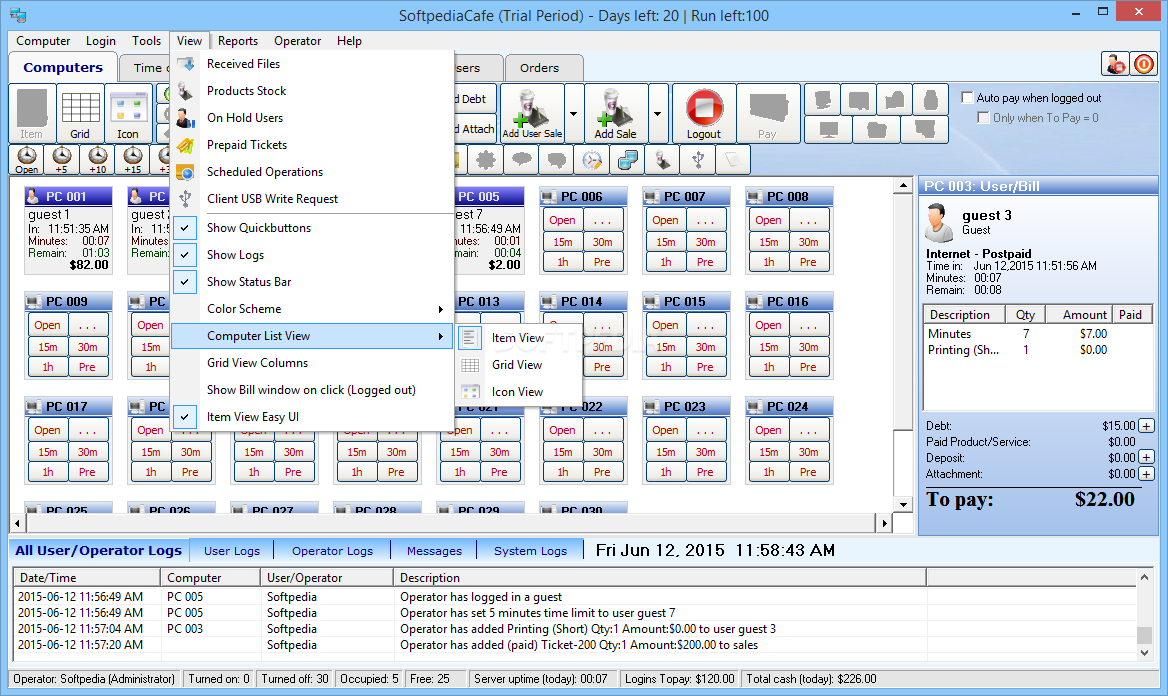
Task: Click 1h button on PC 008
Action: 769,262
